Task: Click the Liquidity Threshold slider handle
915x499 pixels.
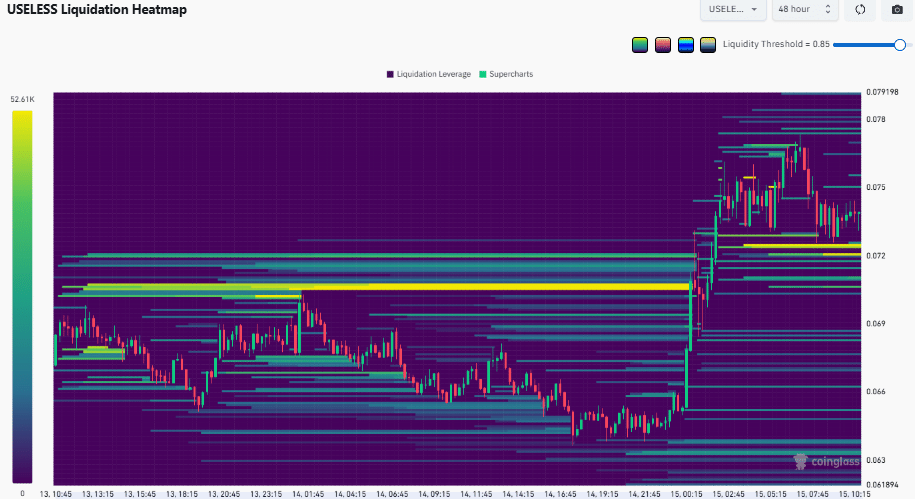Action: click(900, 45)
